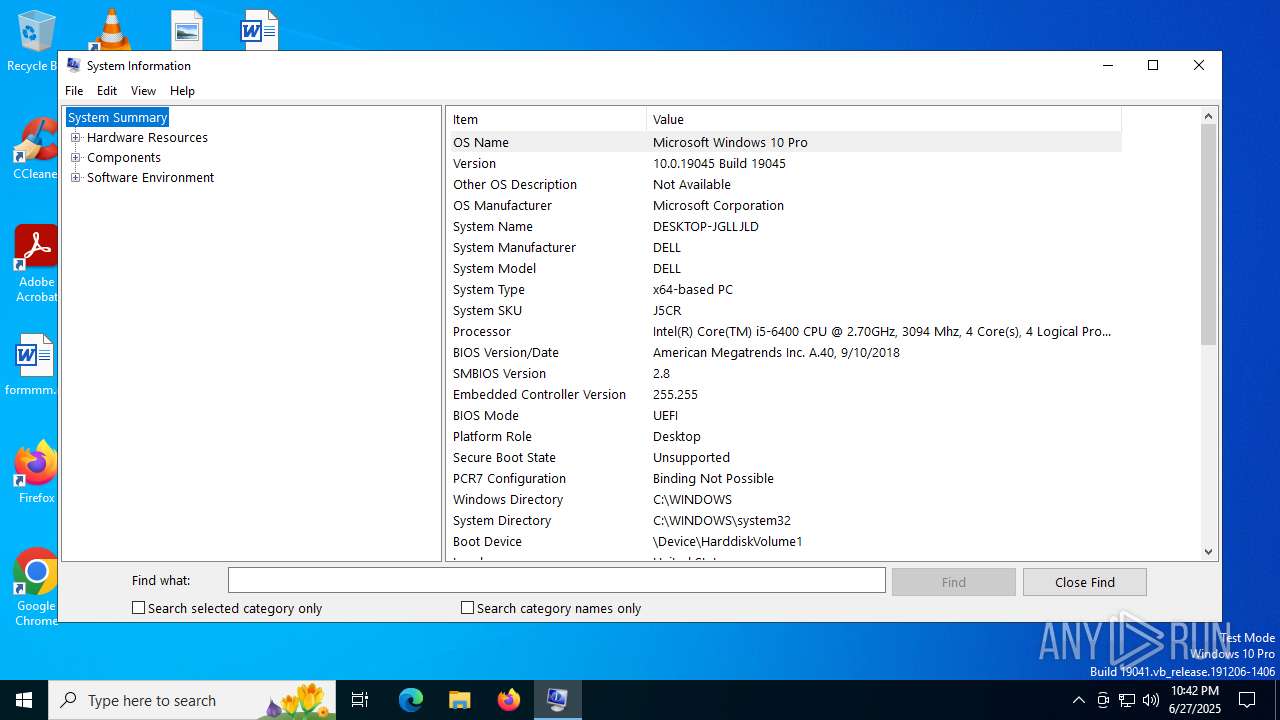Open the Windows Start menu

tap(24, 700)
